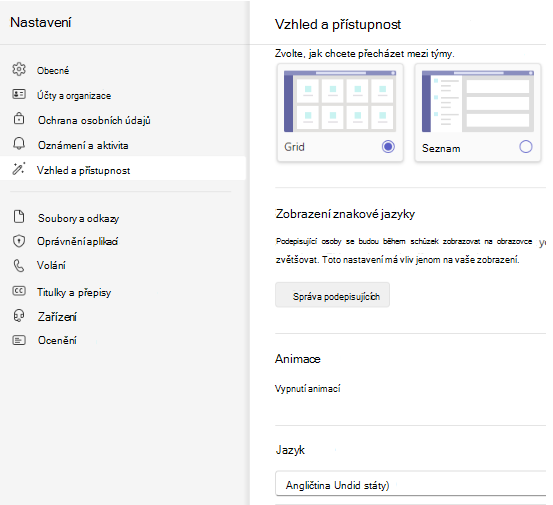Image resolution: width=553 pixels, height=505 pixels.
Task: Click the magic wand icon for Vzhled a přístupnost
Action: (x=19, y=169)
